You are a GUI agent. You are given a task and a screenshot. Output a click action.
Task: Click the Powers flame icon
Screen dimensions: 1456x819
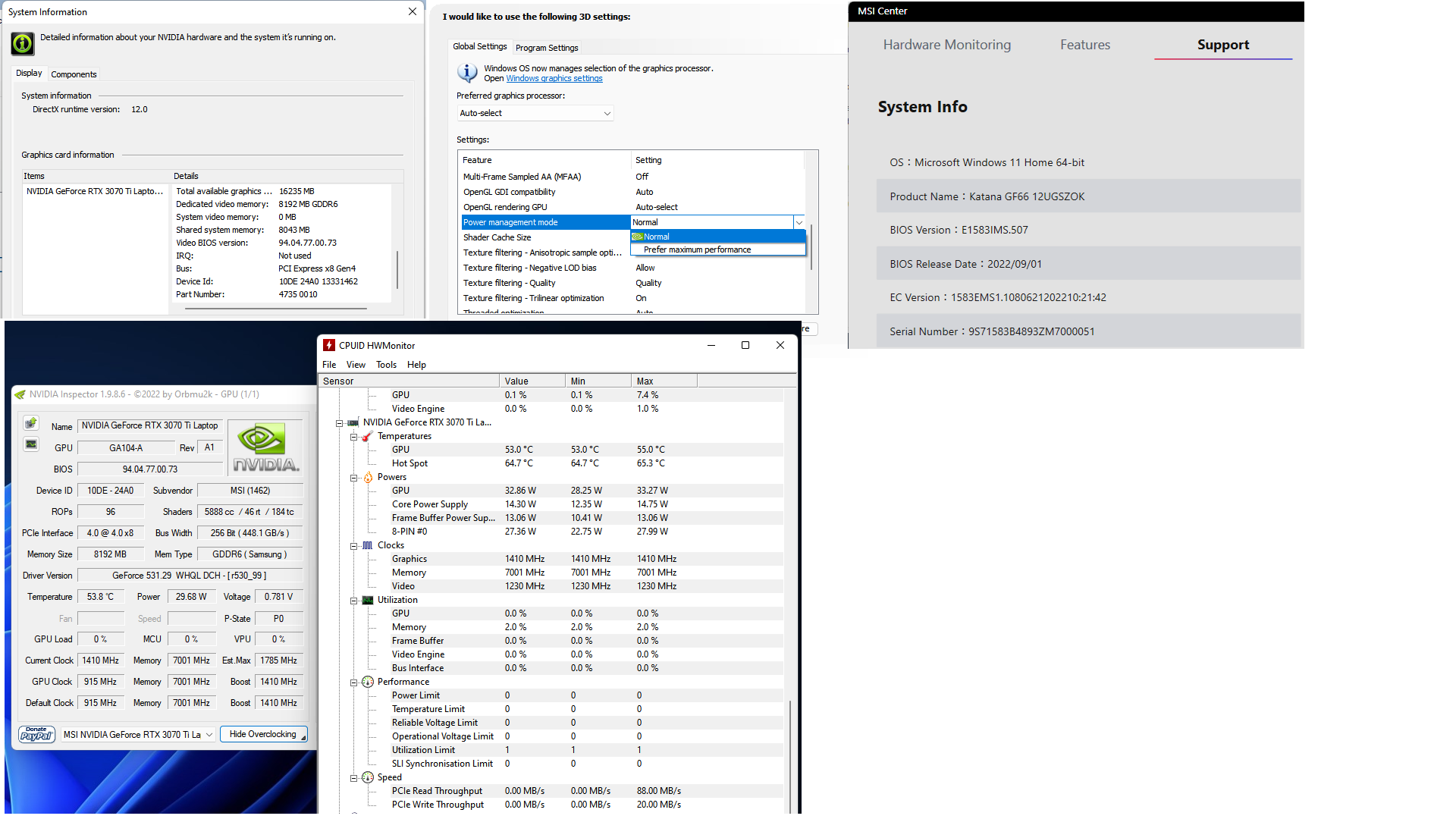pyautogui.click(x=368, y=477)
